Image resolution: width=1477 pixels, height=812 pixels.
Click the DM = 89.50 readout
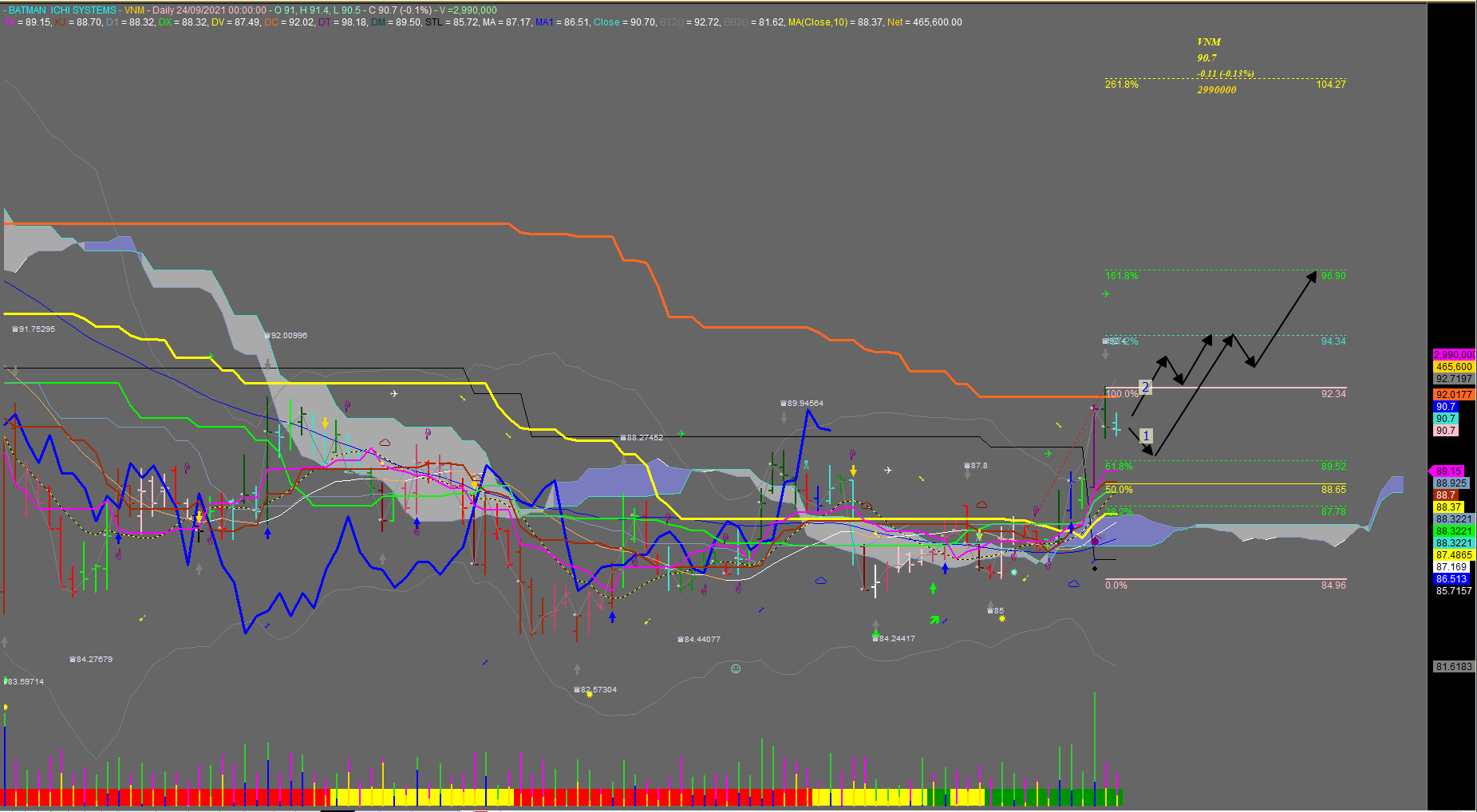point(396,22)
